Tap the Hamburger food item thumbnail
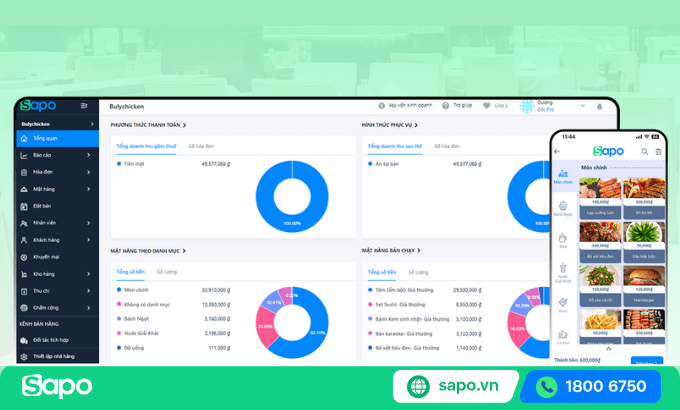680x410 pixels. point(642,283)
